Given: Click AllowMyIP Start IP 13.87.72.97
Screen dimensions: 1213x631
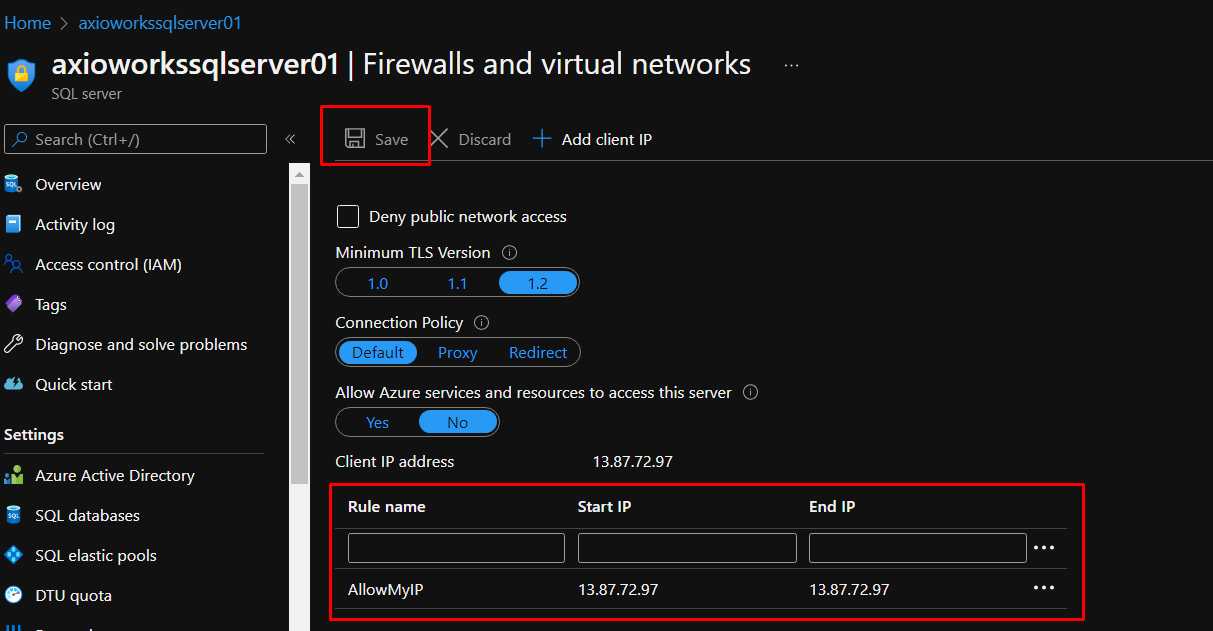Looking at the screenshot, I should pos(618,589).
